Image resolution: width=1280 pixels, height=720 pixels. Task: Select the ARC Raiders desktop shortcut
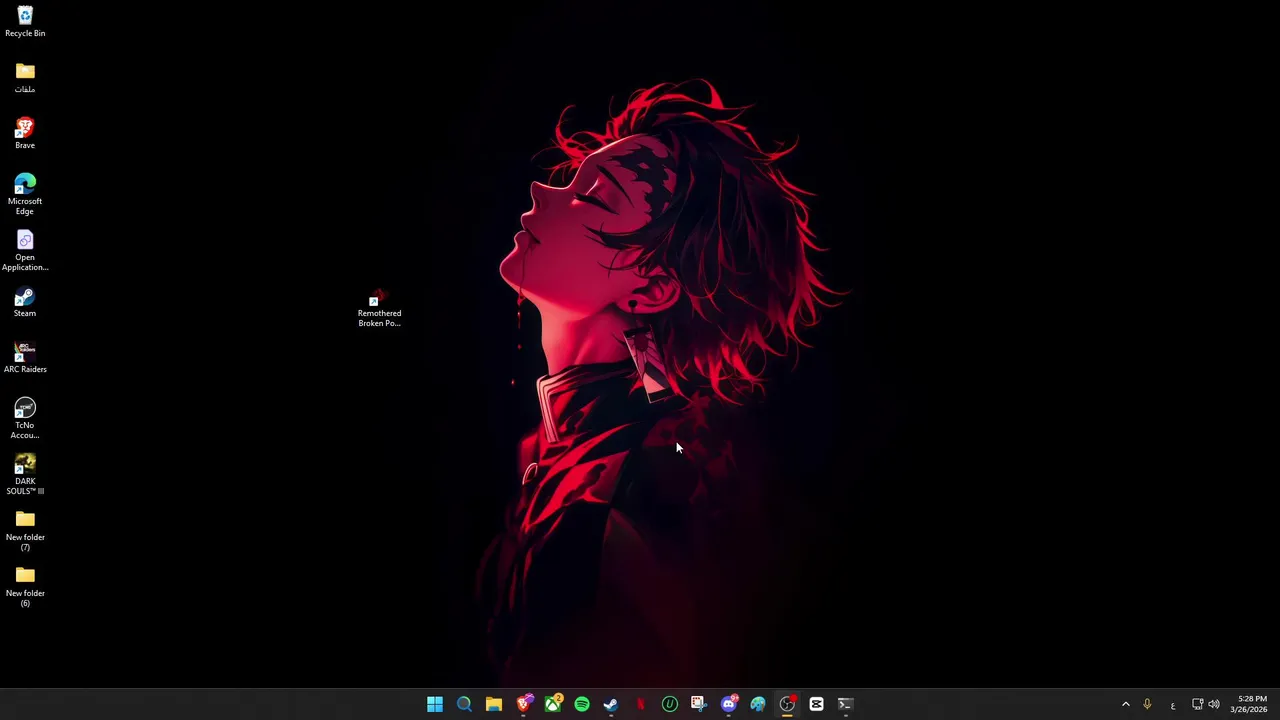25,357
